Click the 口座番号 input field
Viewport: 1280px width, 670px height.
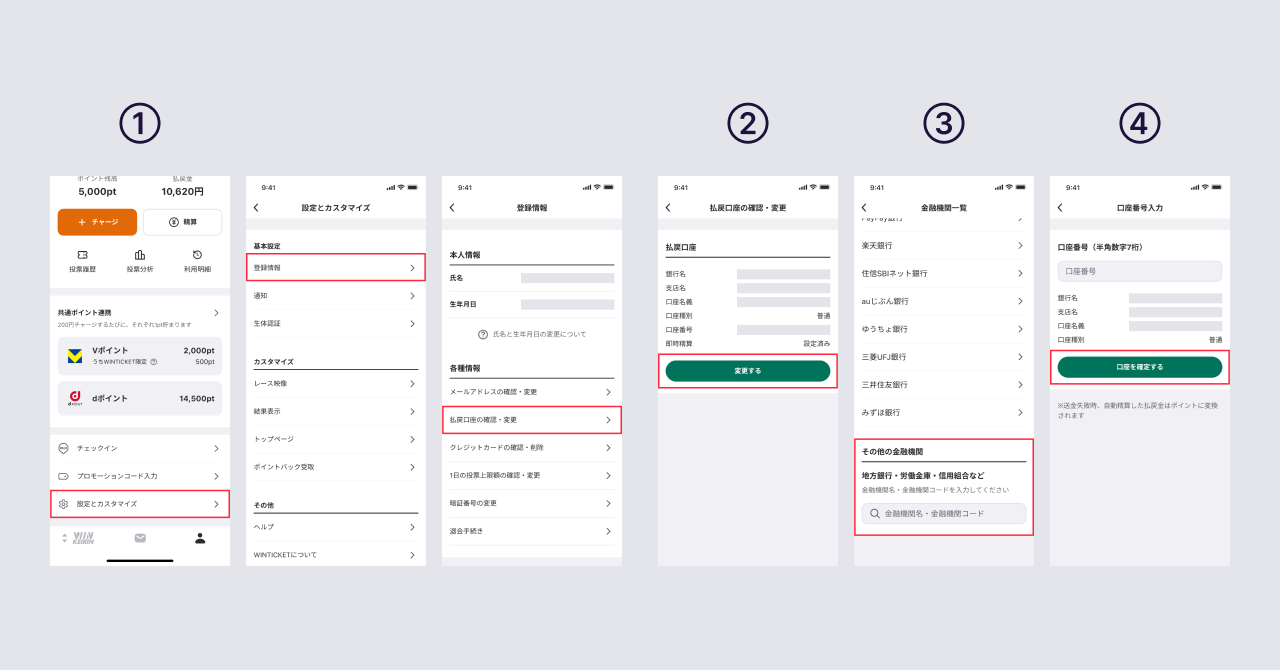tap(1139, 271)
